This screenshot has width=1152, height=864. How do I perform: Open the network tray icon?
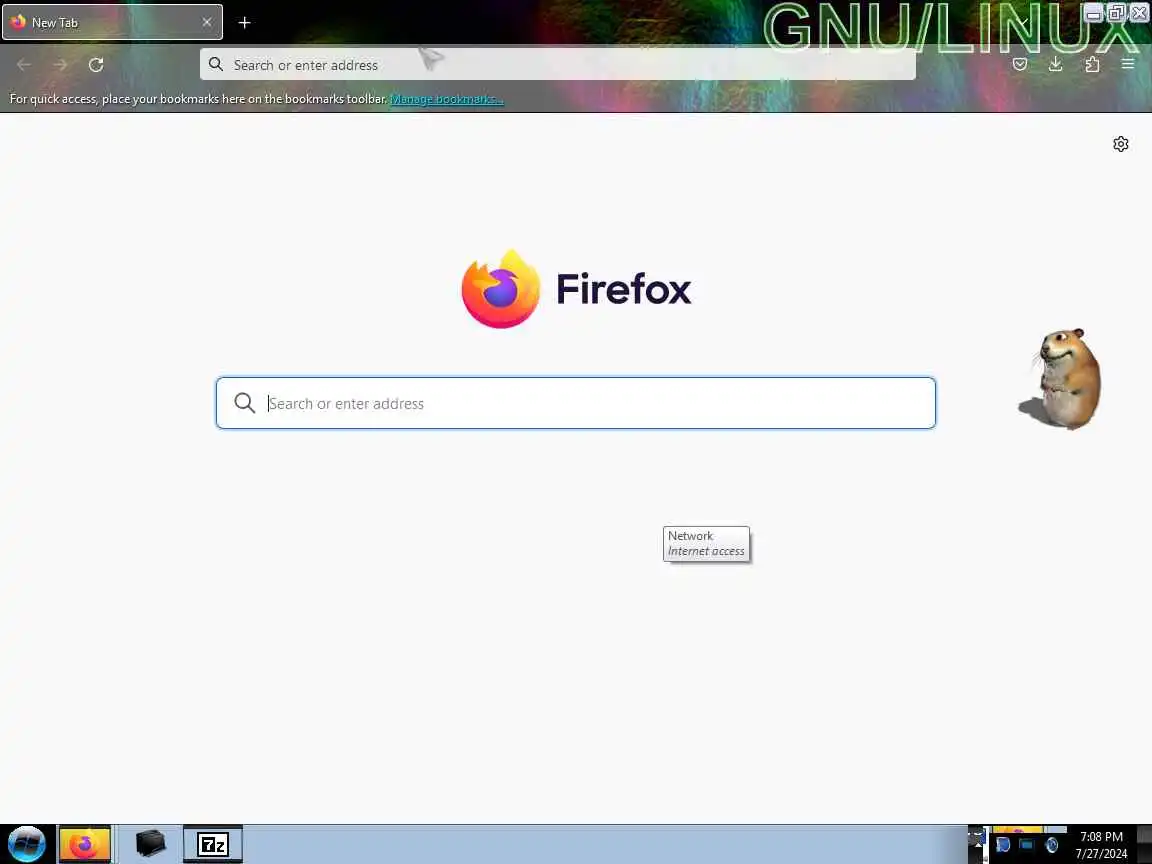[1026, 845]
